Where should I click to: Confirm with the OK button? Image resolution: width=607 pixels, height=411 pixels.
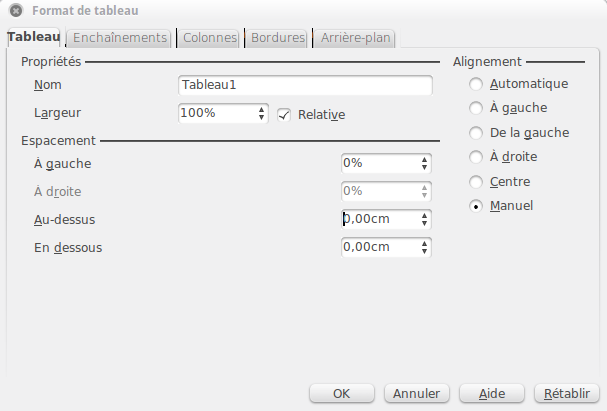pyautogui.click(x=341, y=394)
